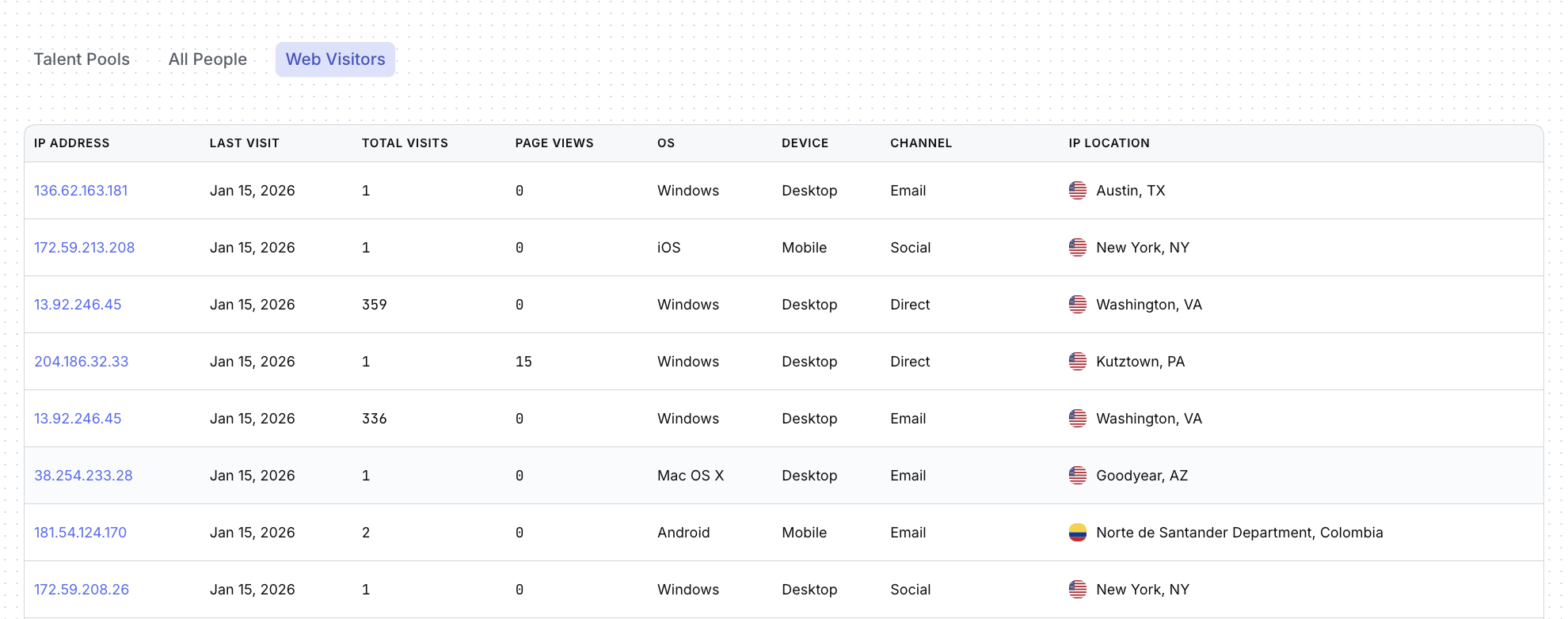1568x619 pixels.
Task: Click the Page Views column header
Action: point(554,143)
